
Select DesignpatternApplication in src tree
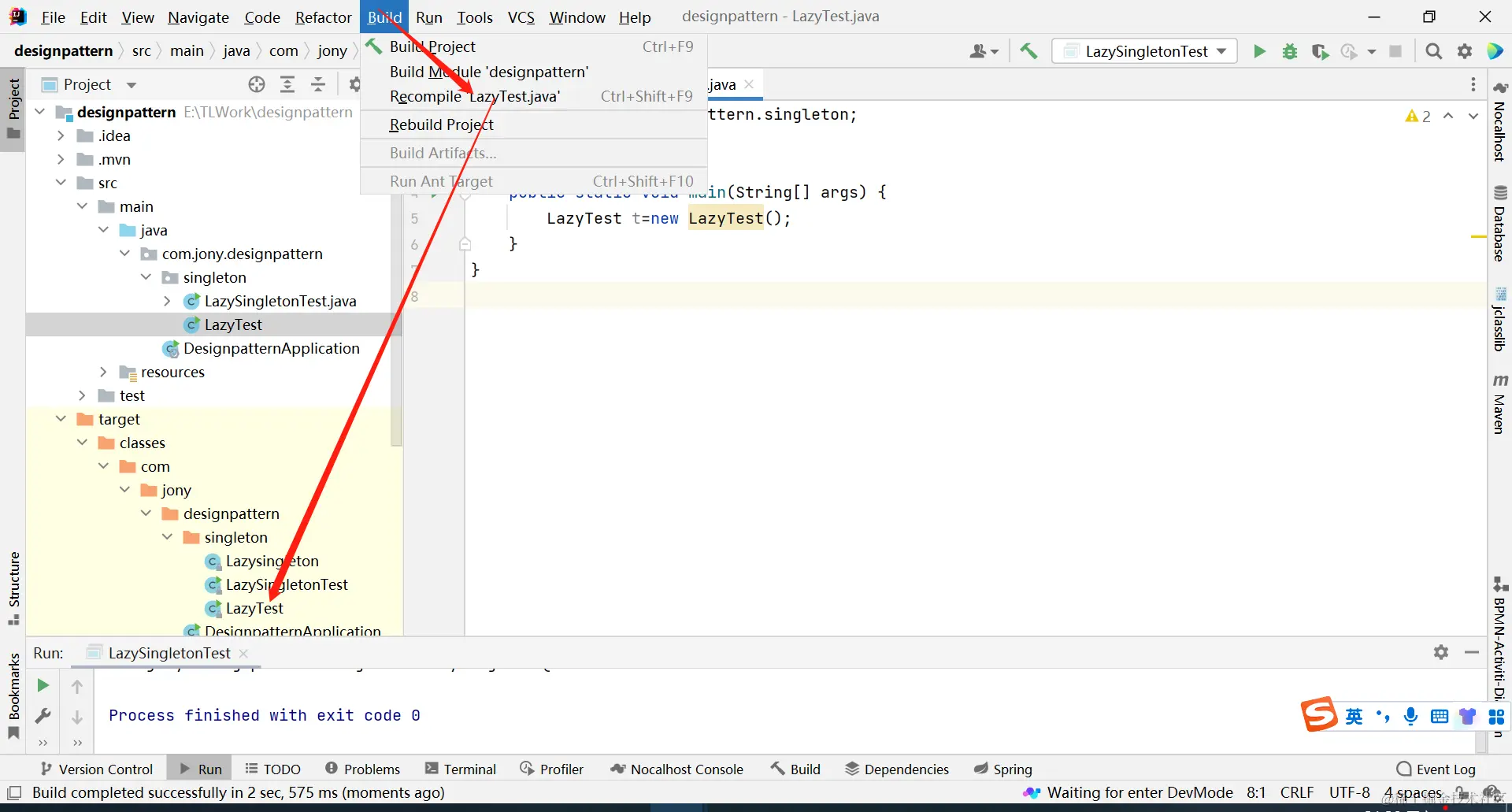pyautogui.click(x=271, y=348)
